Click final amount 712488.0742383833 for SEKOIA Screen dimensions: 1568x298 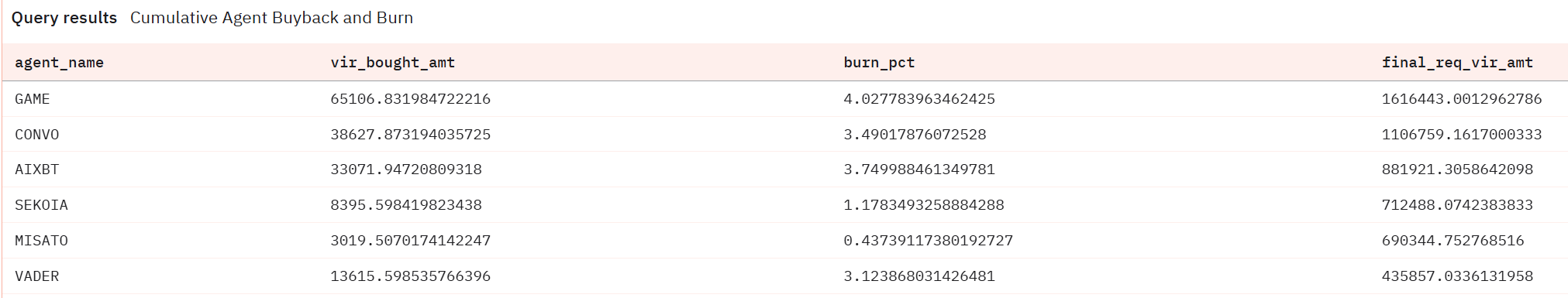pyautogui.click(x=1457, y=205)
